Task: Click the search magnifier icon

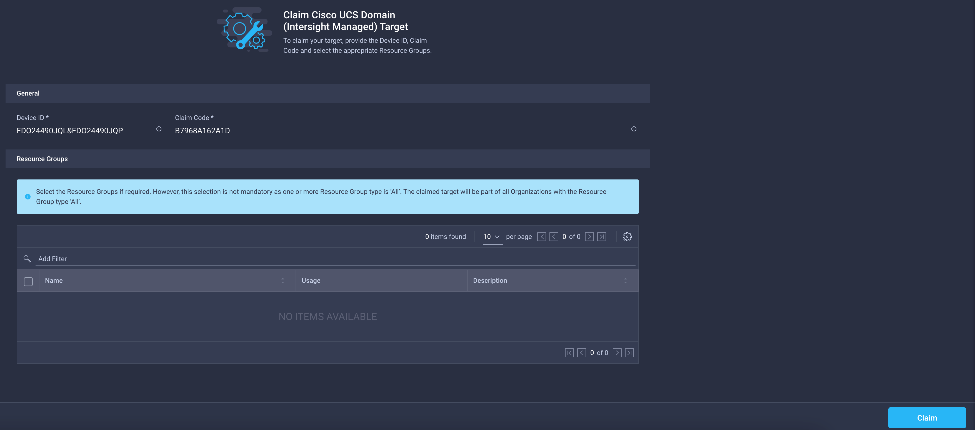Action: (x=27, y=258)
